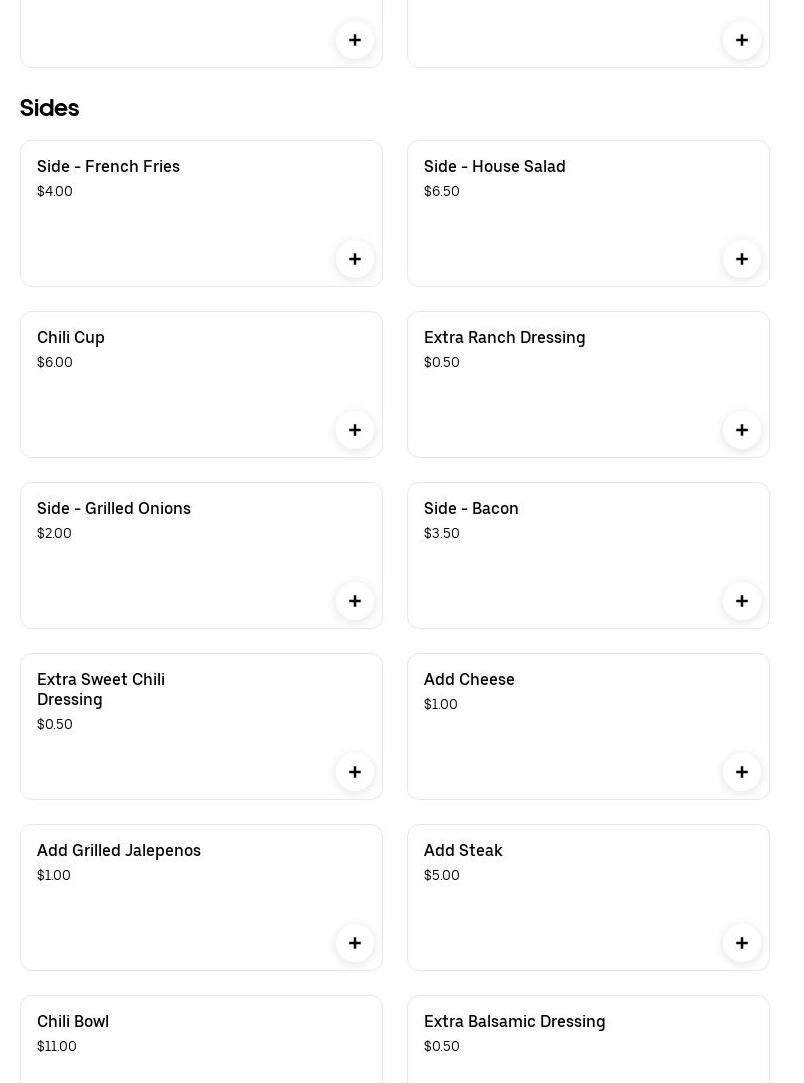View Extra Ranch Dressing item title
804x1083 pixels.
coord(504,338)
